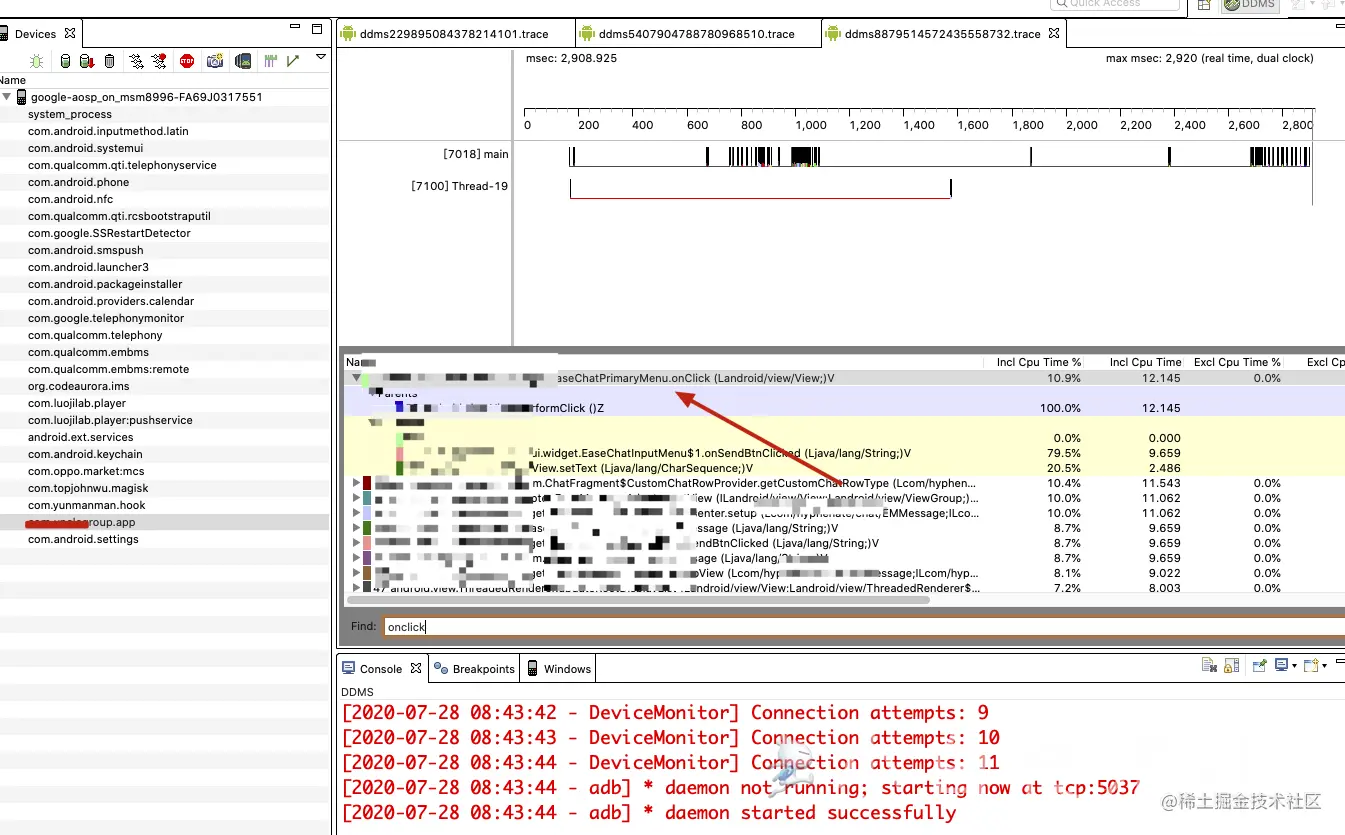1345x835 pixels.
Task: Select com.oppo.market:mcs process
Action: point(165,471)
